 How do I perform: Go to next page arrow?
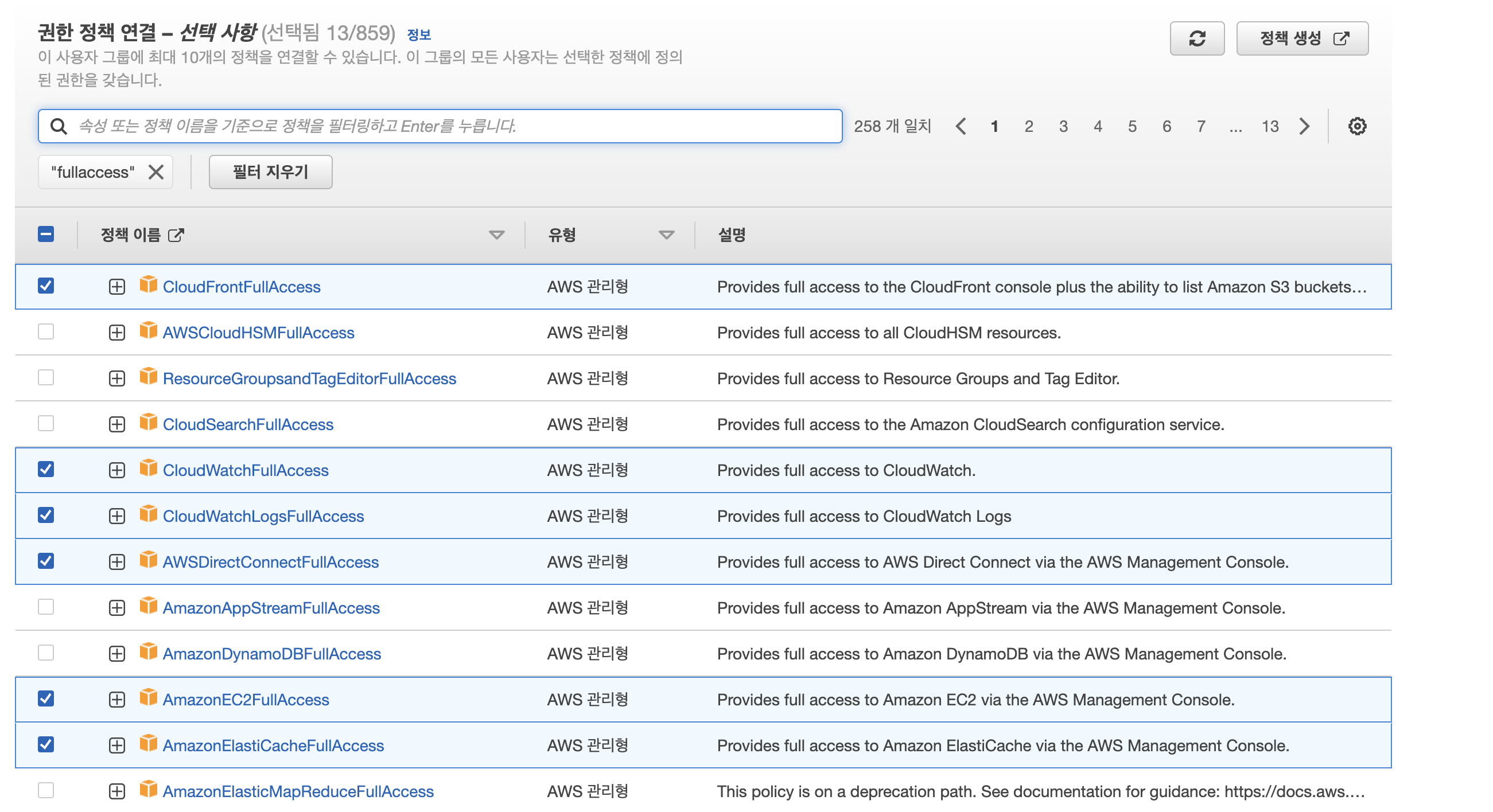pyautogui.click(x=1304, y=126)
